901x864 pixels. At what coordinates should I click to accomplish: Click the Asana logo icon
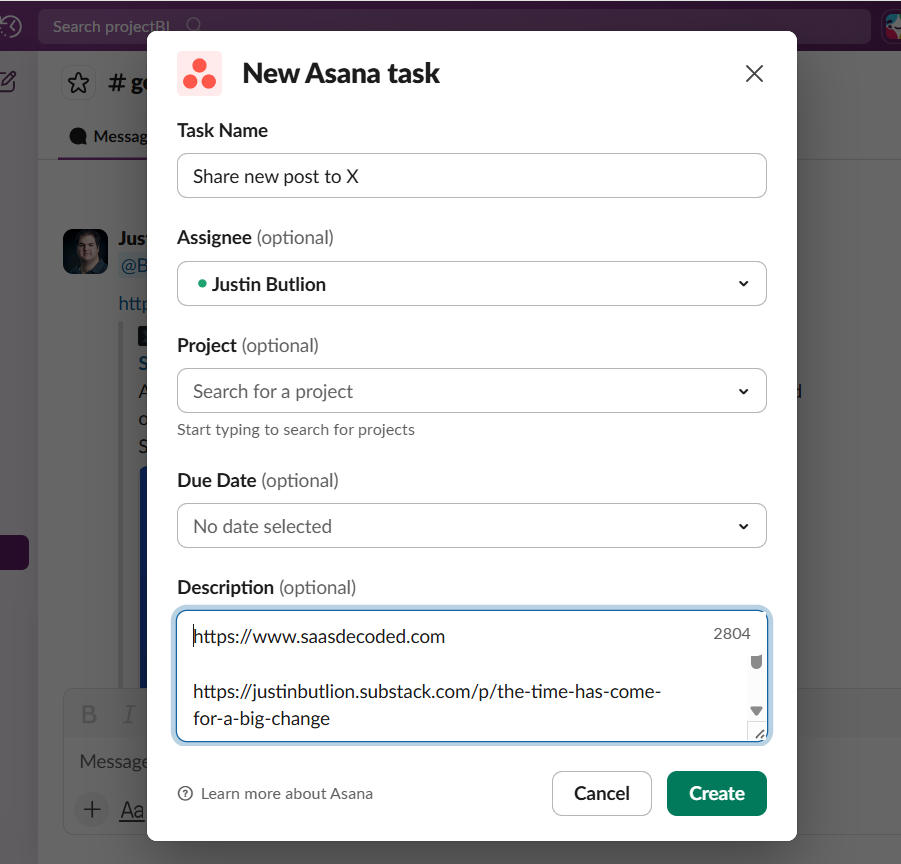[199, 74]
